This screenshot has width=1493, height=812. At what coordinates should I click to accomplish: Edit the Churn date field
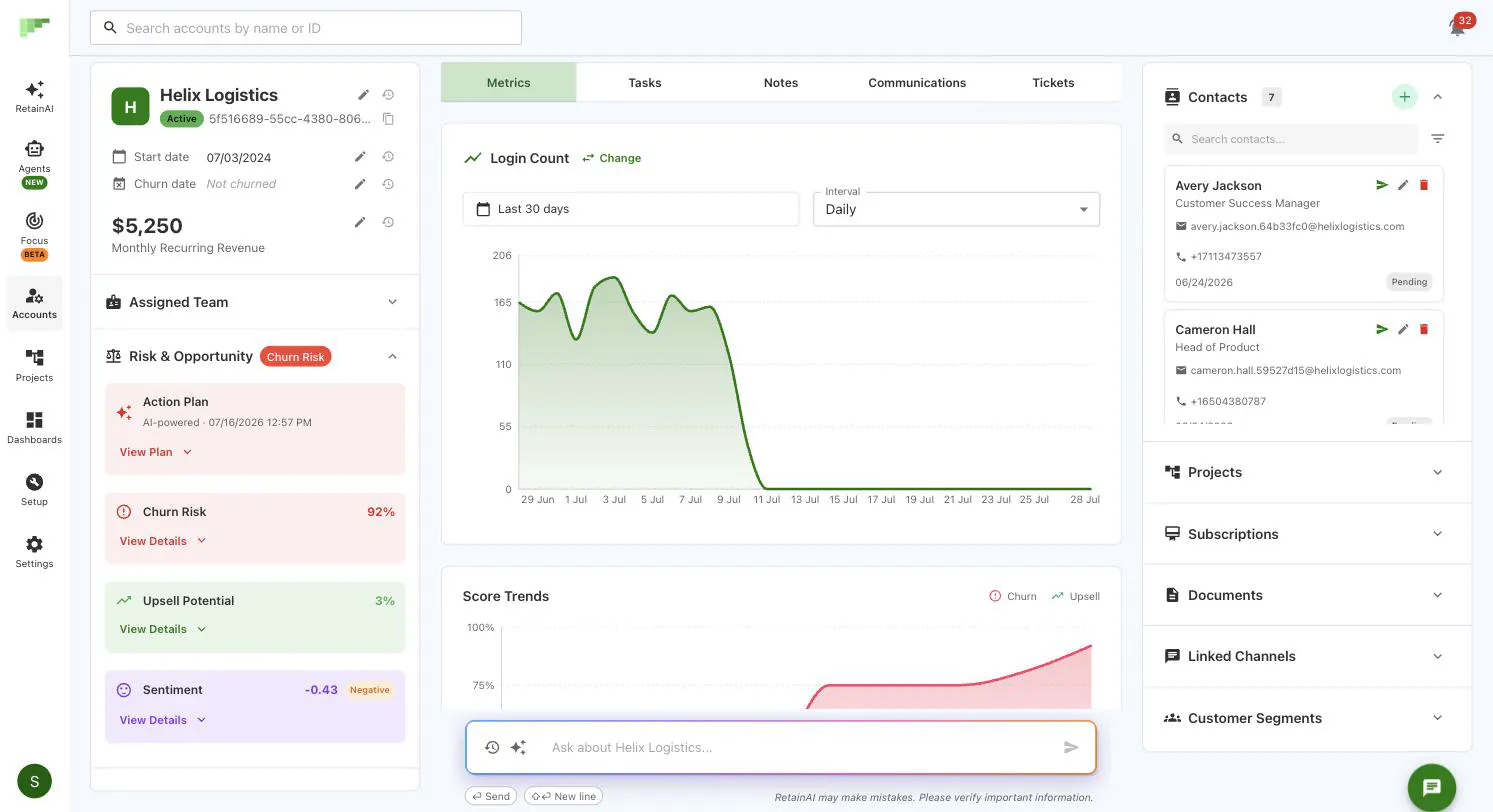(360, 184)
